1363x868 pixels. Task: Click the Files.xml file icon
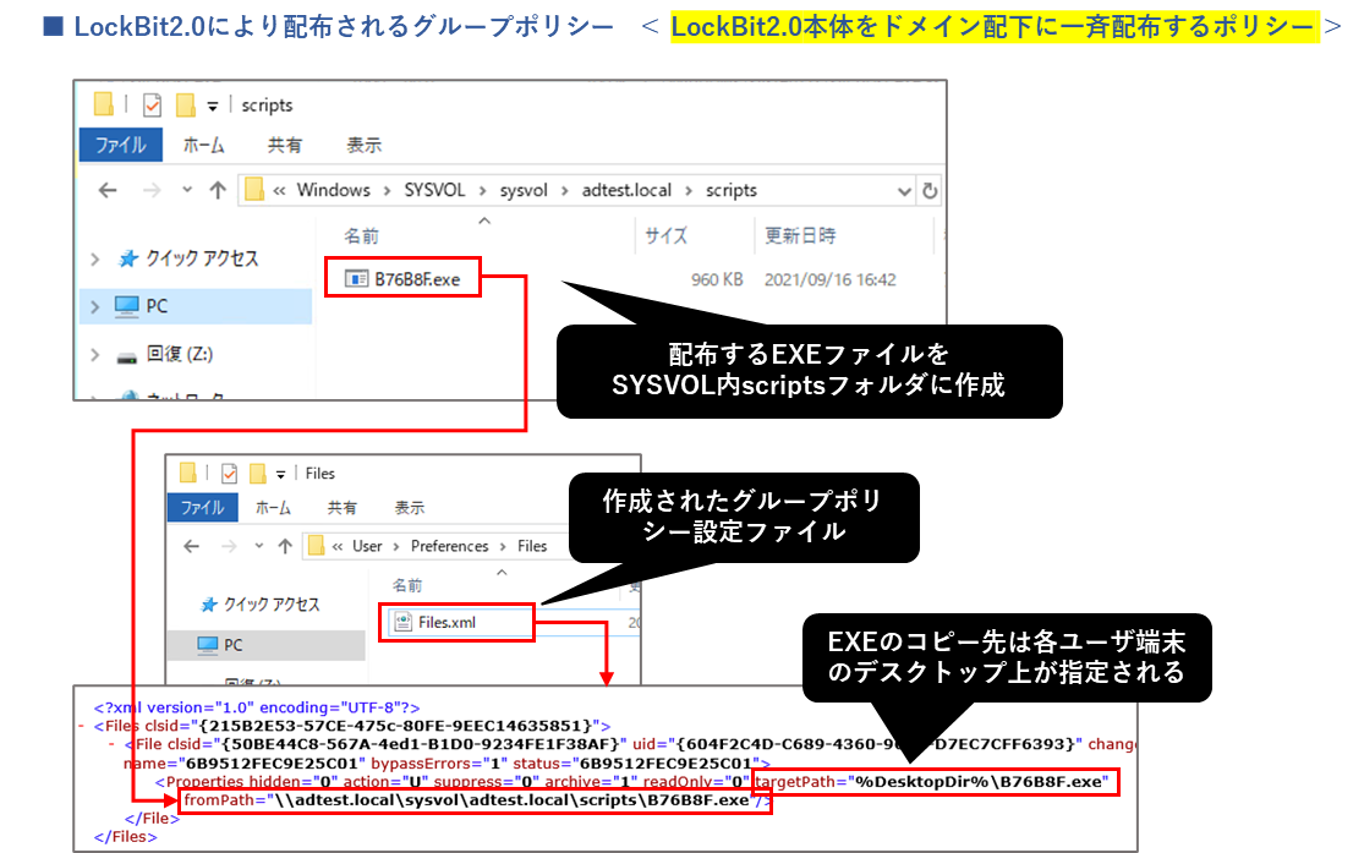(x=402, y=622)
